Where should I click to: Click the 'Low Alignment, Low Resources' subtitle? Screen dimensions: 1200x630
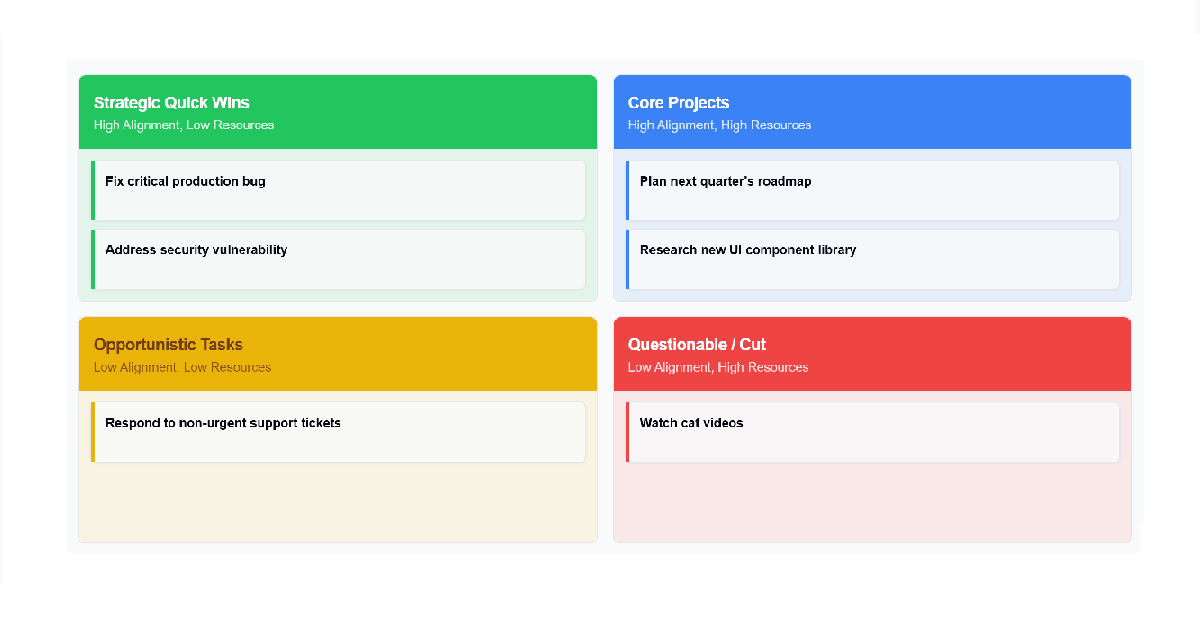(182, 367)
